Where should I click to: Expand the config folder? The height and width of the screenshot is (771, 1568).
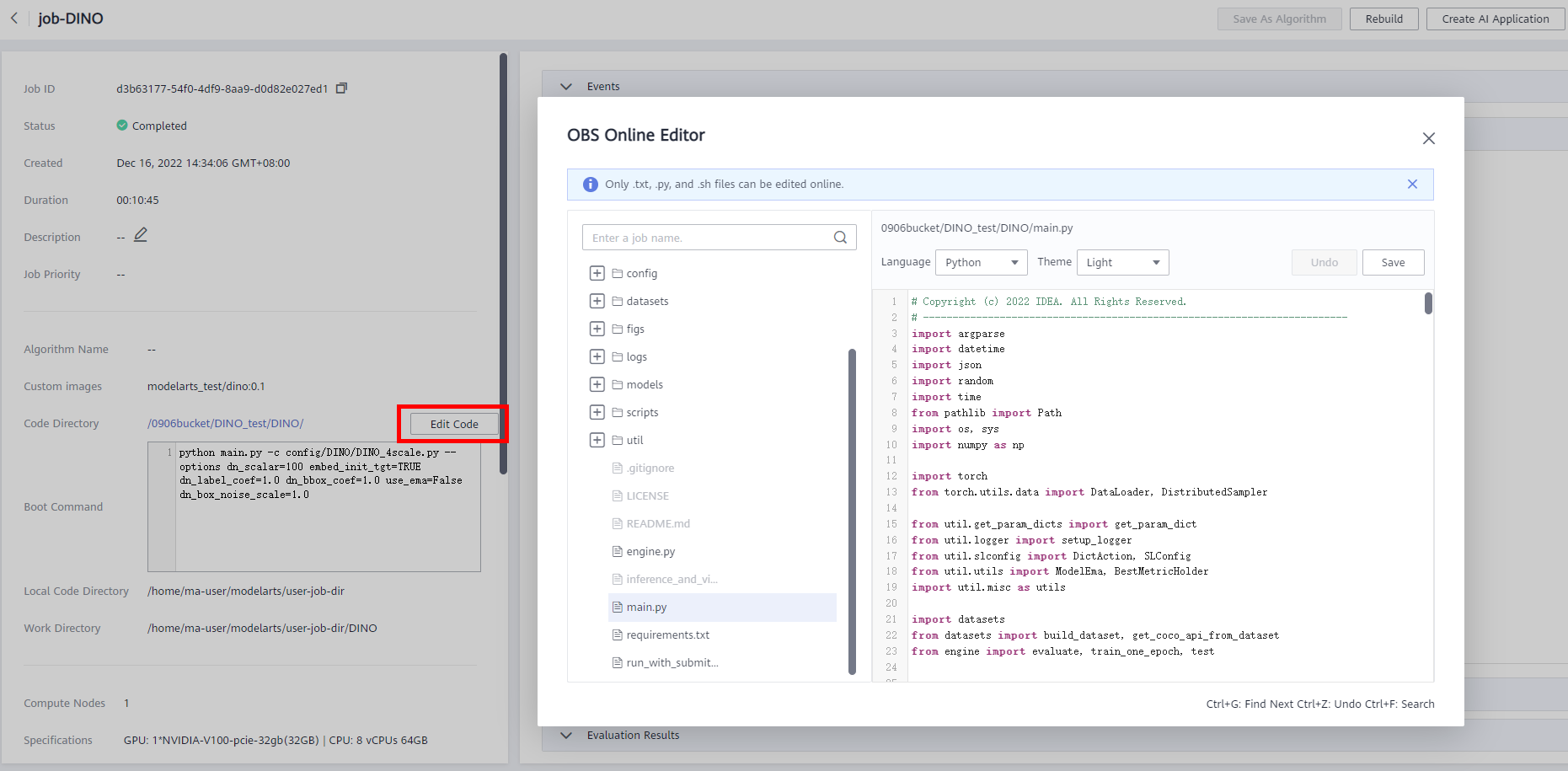[x=597, y=273]
